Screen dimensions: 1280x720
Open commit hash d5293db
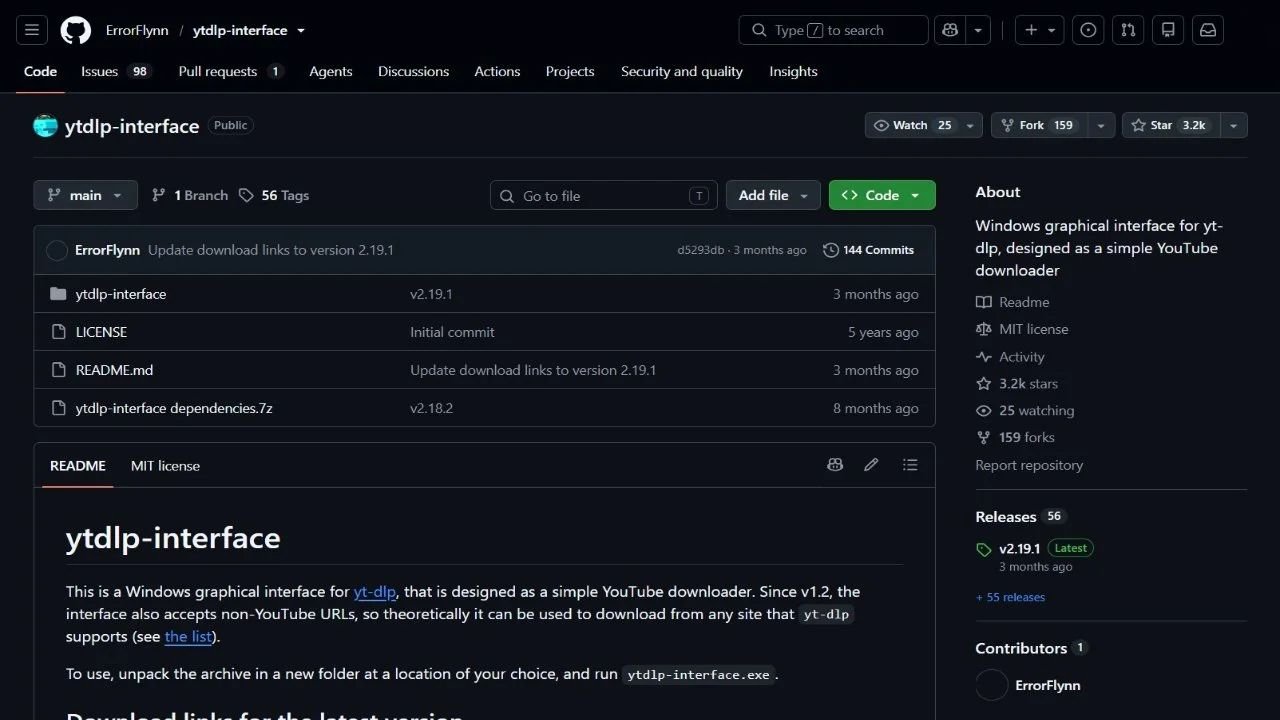tap(700, 250)
